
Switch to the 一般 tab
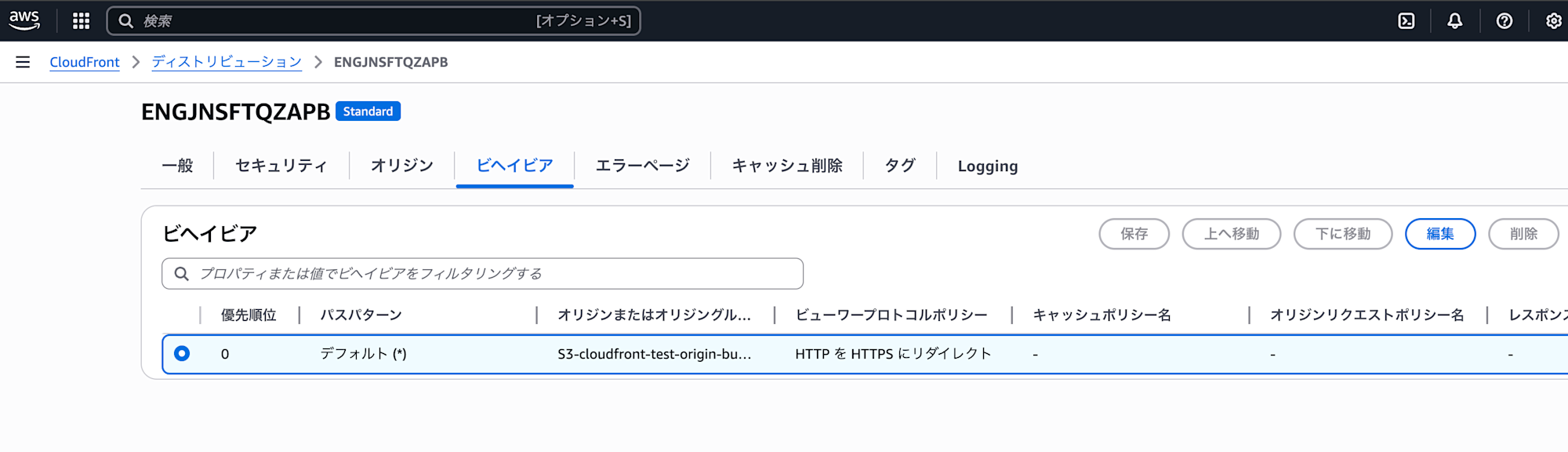[177, 166]
